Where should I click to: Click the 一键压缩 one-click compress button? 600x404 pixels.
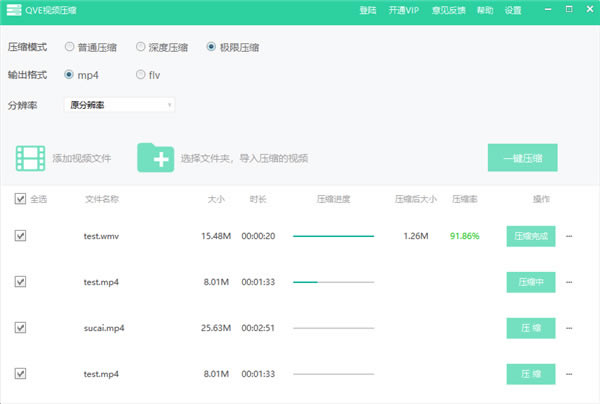[x=522, y=158]
